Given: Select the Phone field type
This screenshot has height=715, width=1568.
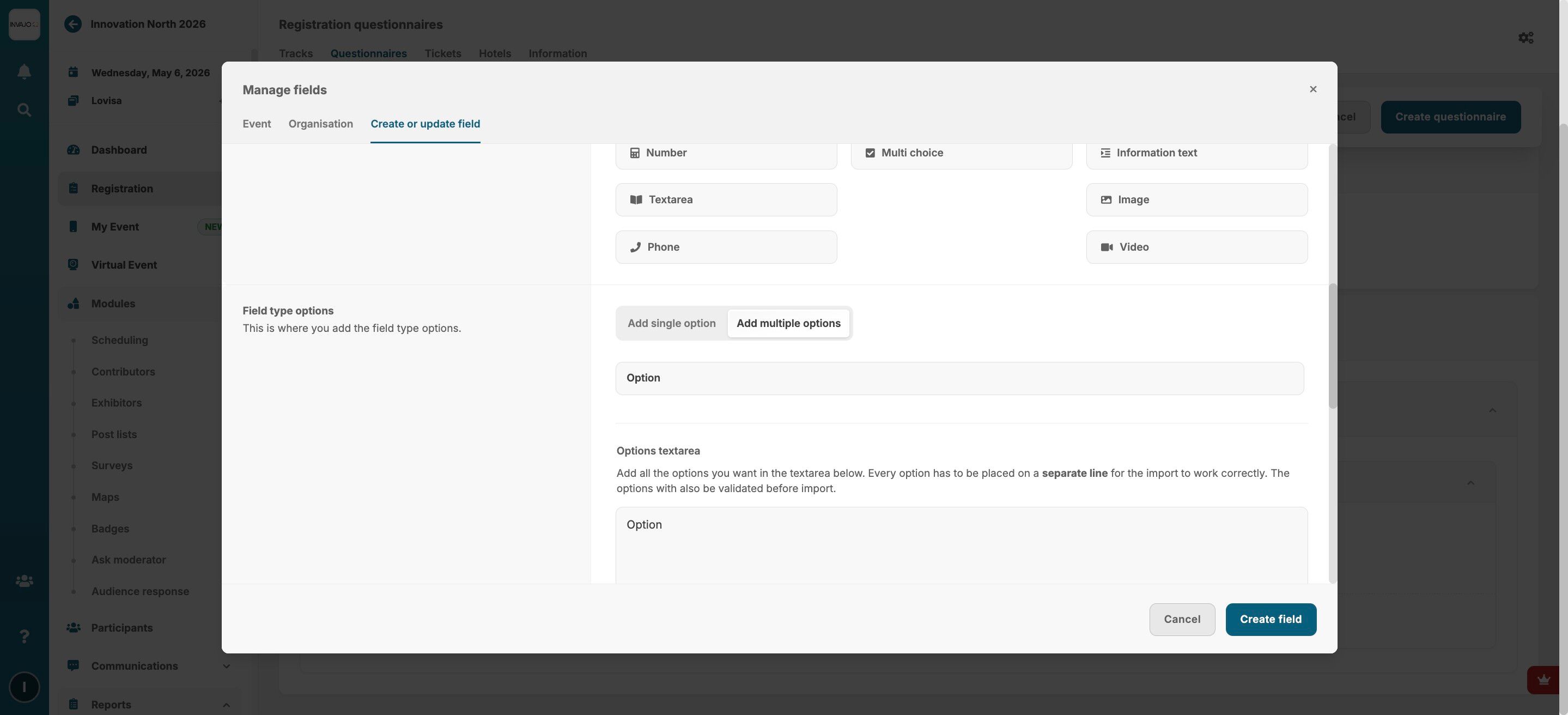Looking at the screenshot, I should (x=726, y=247).
